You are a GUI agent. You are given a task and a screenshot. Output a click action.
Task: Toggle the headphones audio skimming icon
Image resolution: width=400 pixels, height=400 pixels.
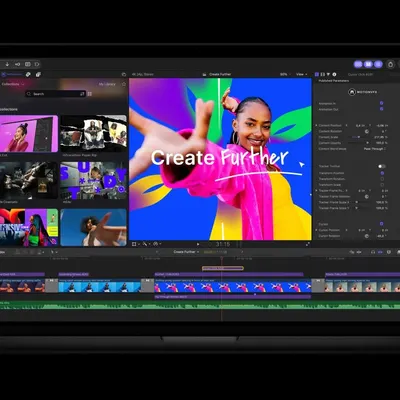point(373,252)
